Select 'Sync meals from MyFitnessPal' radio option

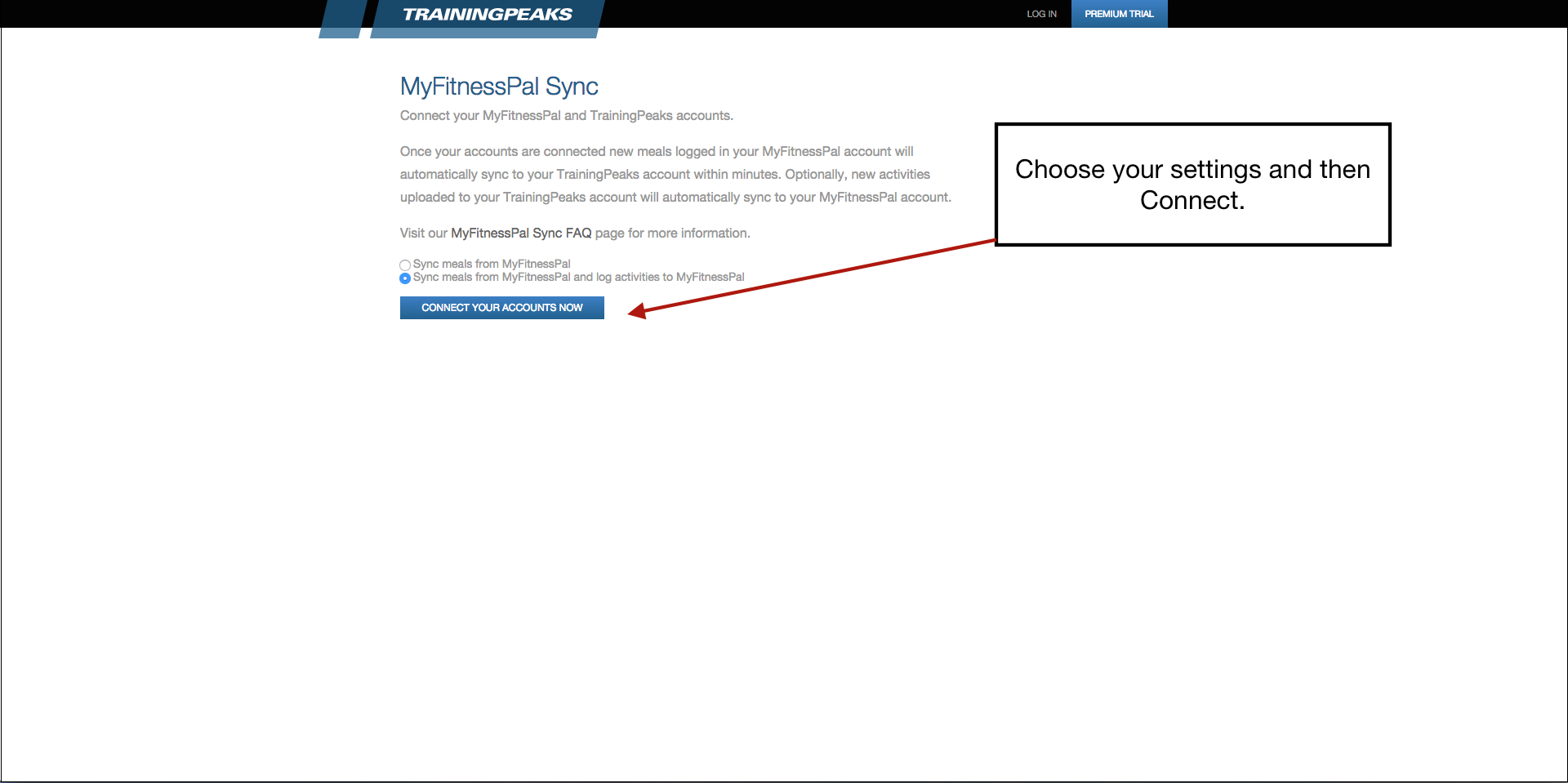(x=405, y=265)
